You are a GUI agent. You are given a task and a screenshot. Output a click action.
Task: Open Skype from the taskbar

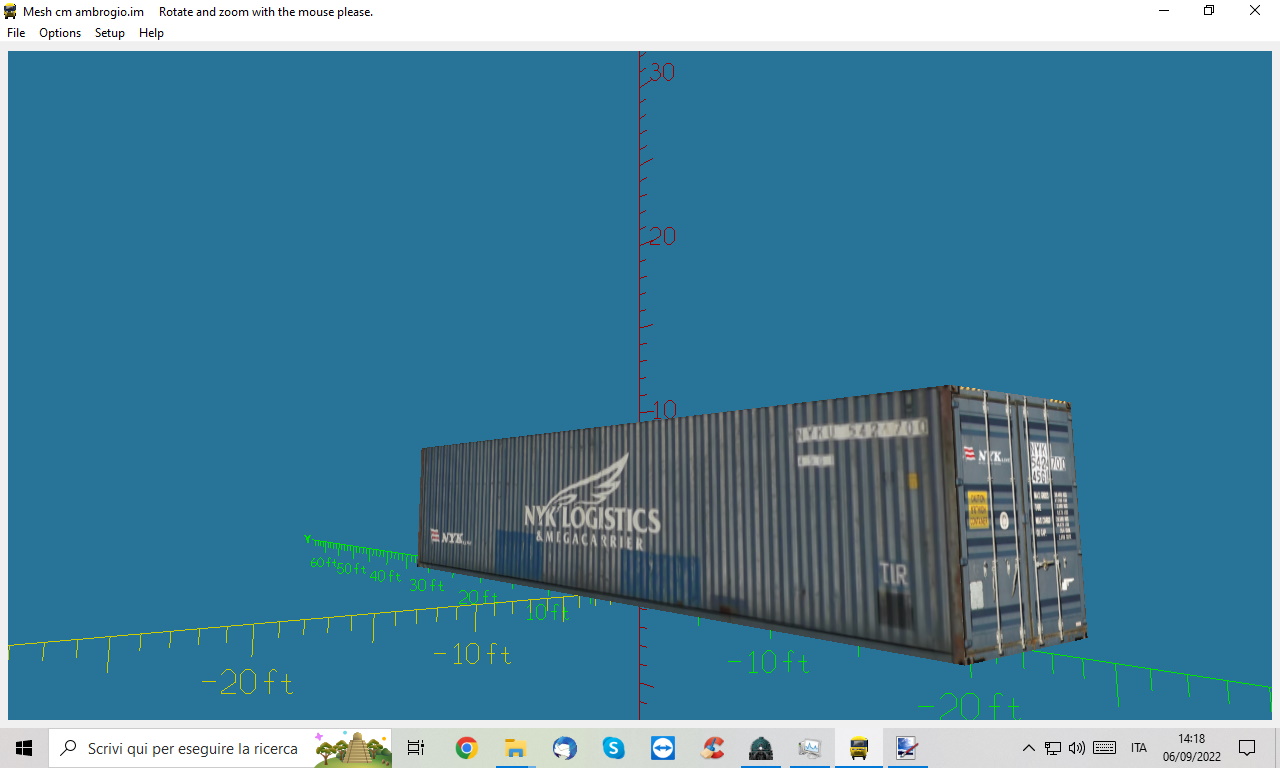(613, 748)
